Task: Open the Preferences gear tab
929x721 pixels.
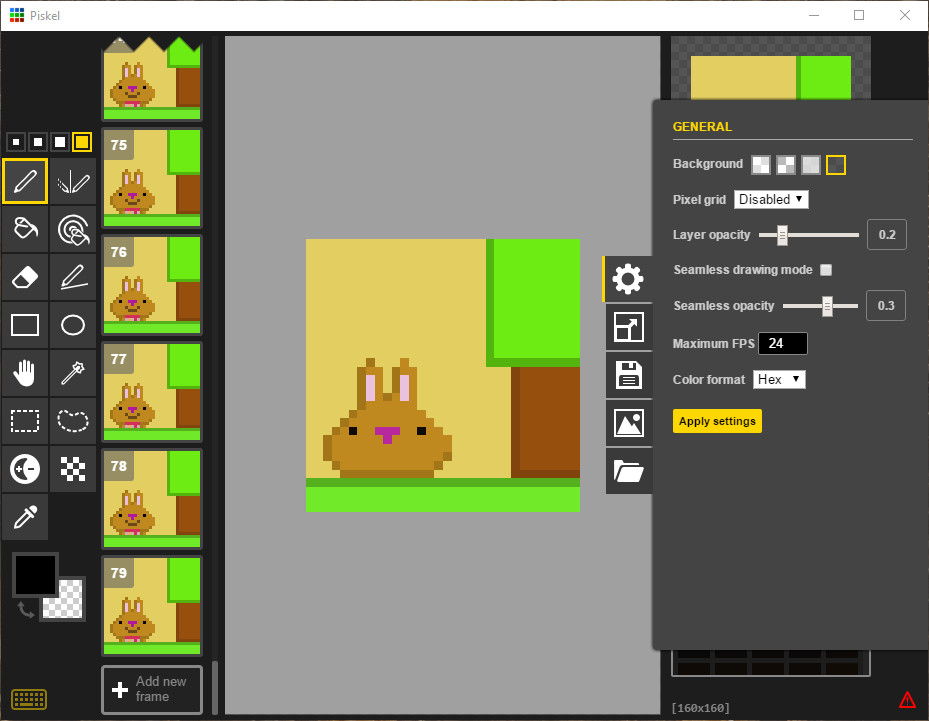Action: click(x=628, y=279)
